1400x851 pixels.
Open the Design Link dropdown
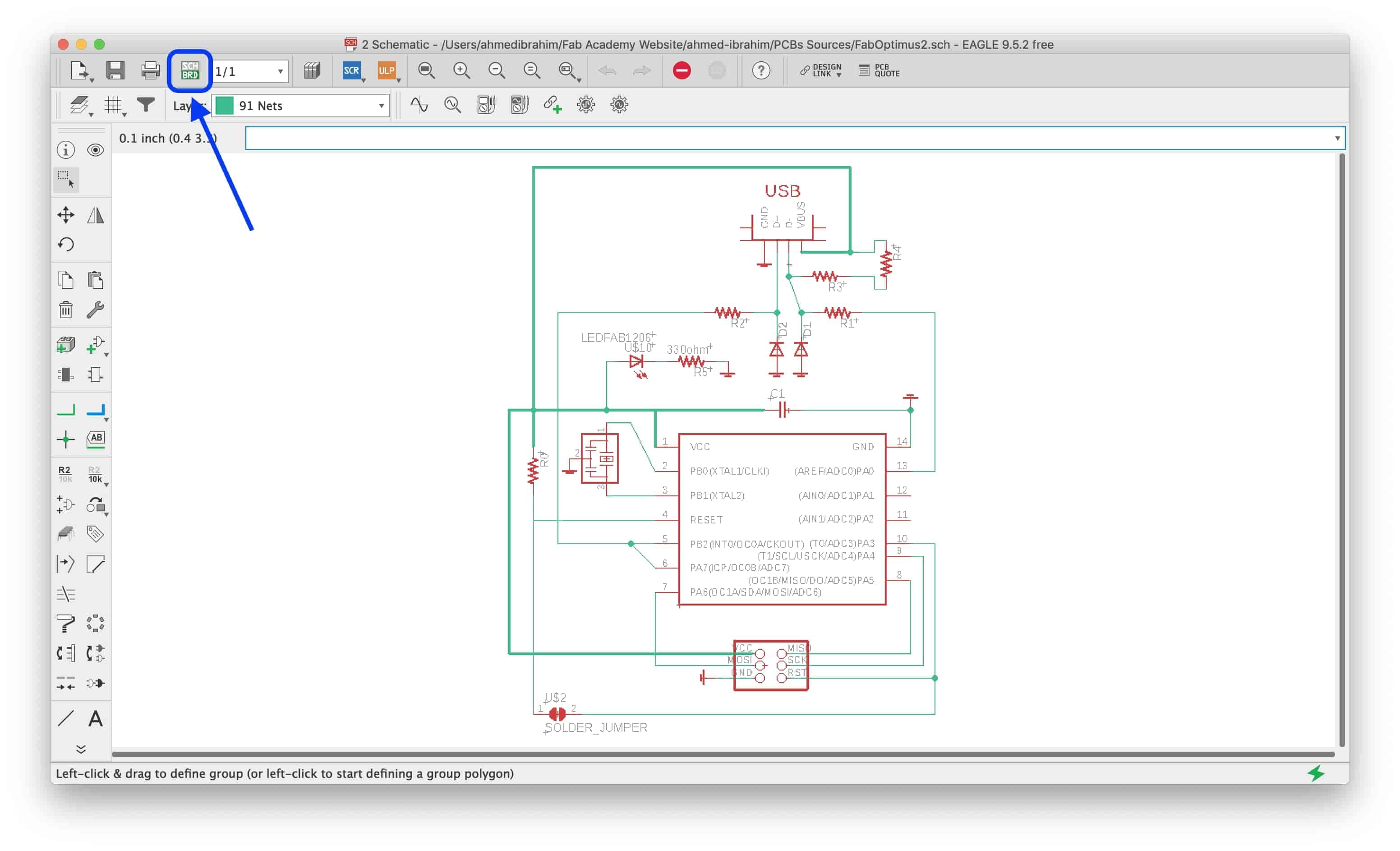point(821,70)
